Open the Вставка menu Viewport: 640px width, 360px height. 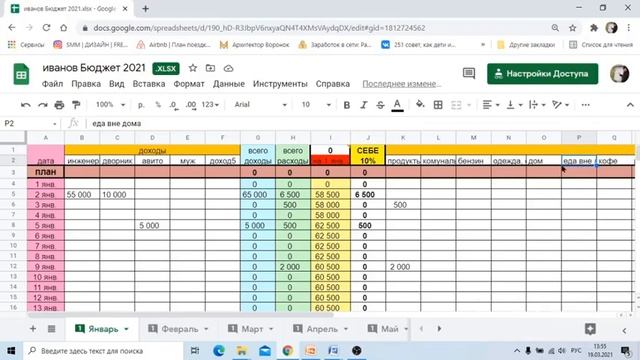point(149,84)
